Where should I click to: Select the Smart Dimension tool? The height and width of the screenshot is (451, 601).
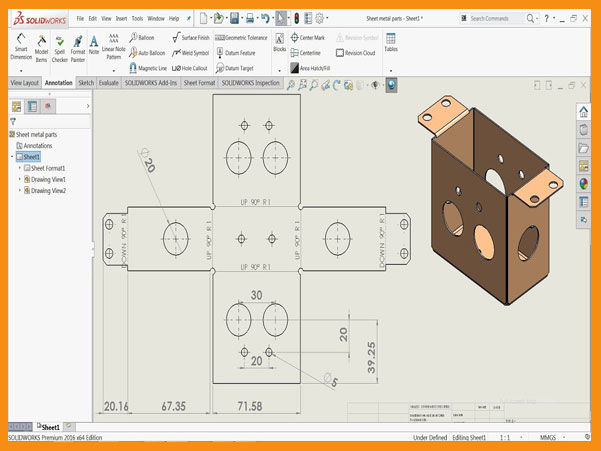click(x=21, y=47)
